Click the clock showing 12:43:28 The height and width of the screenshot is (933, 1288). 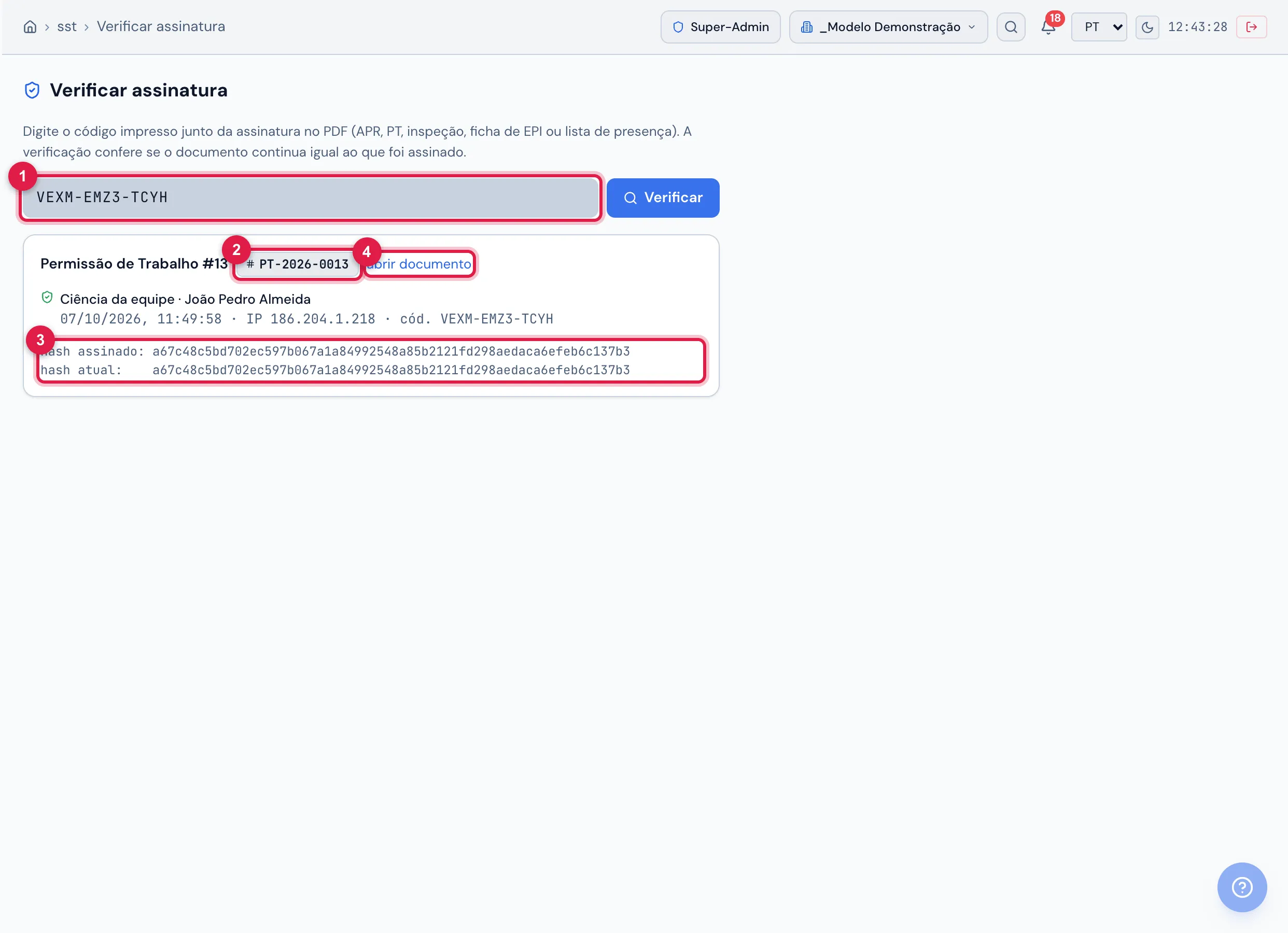click(1197, 26)
